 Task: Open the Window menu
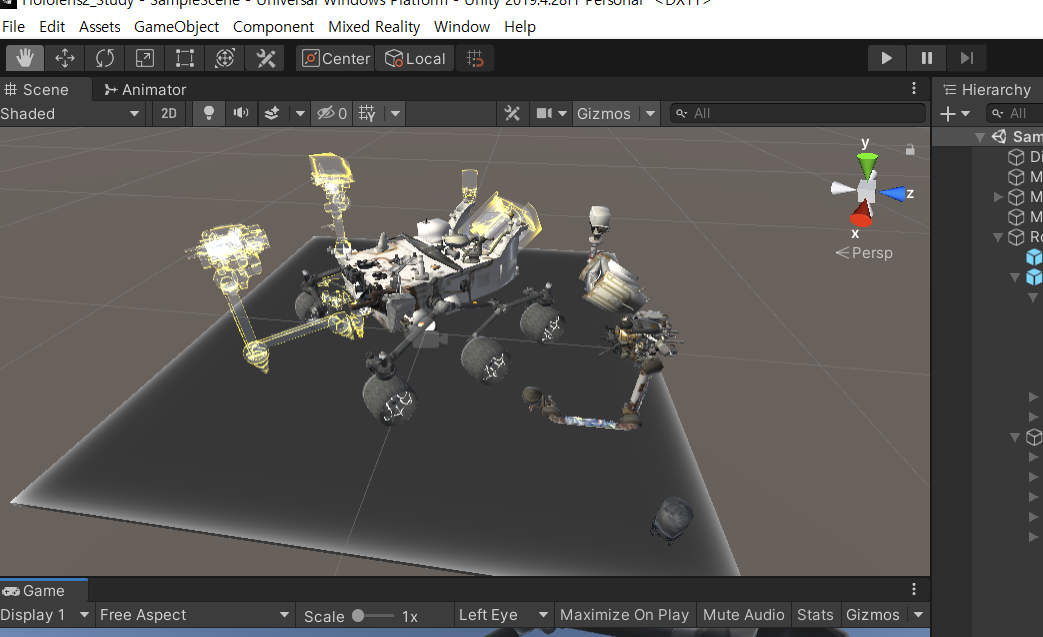click(x=462, y=27)
